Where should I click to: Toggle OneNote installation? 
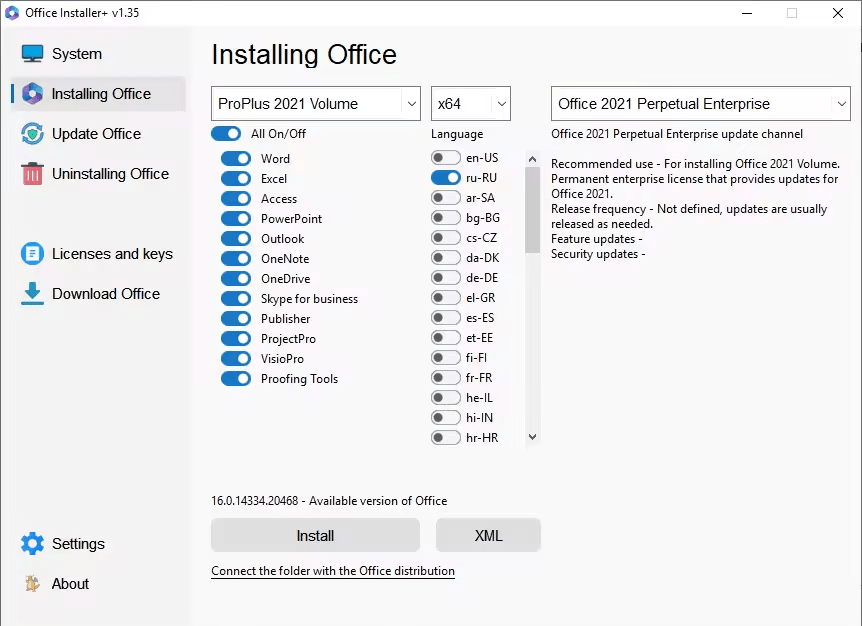coord(236,258)
